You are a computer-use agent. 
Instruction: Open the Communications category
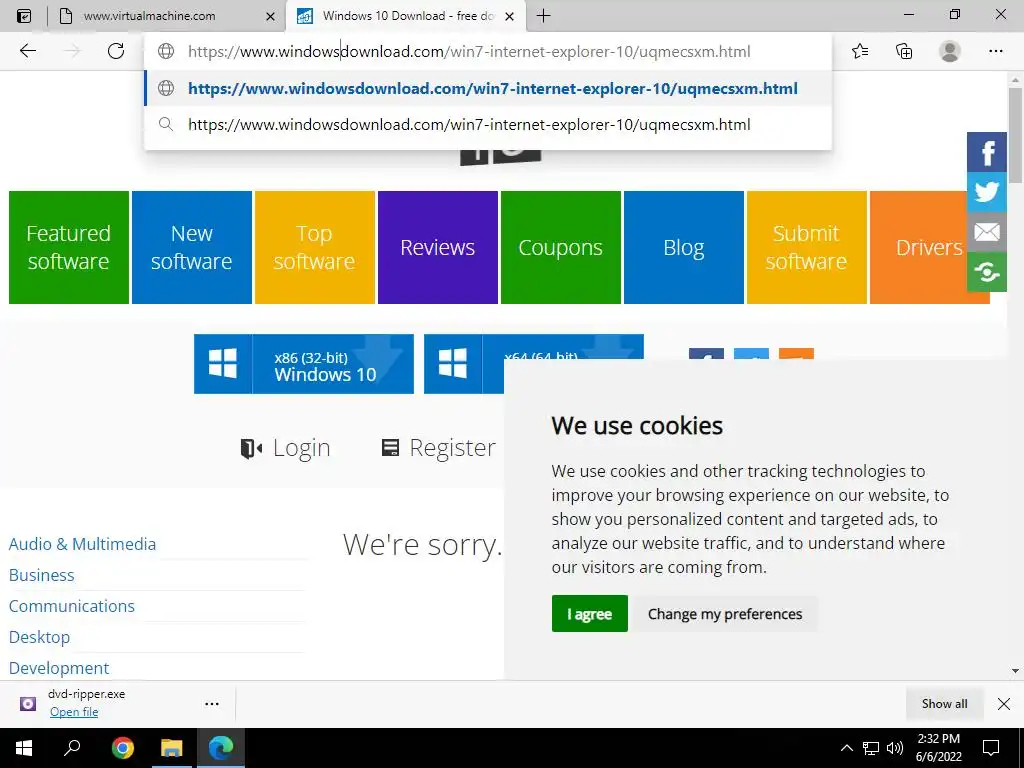[x=72, y=606]
